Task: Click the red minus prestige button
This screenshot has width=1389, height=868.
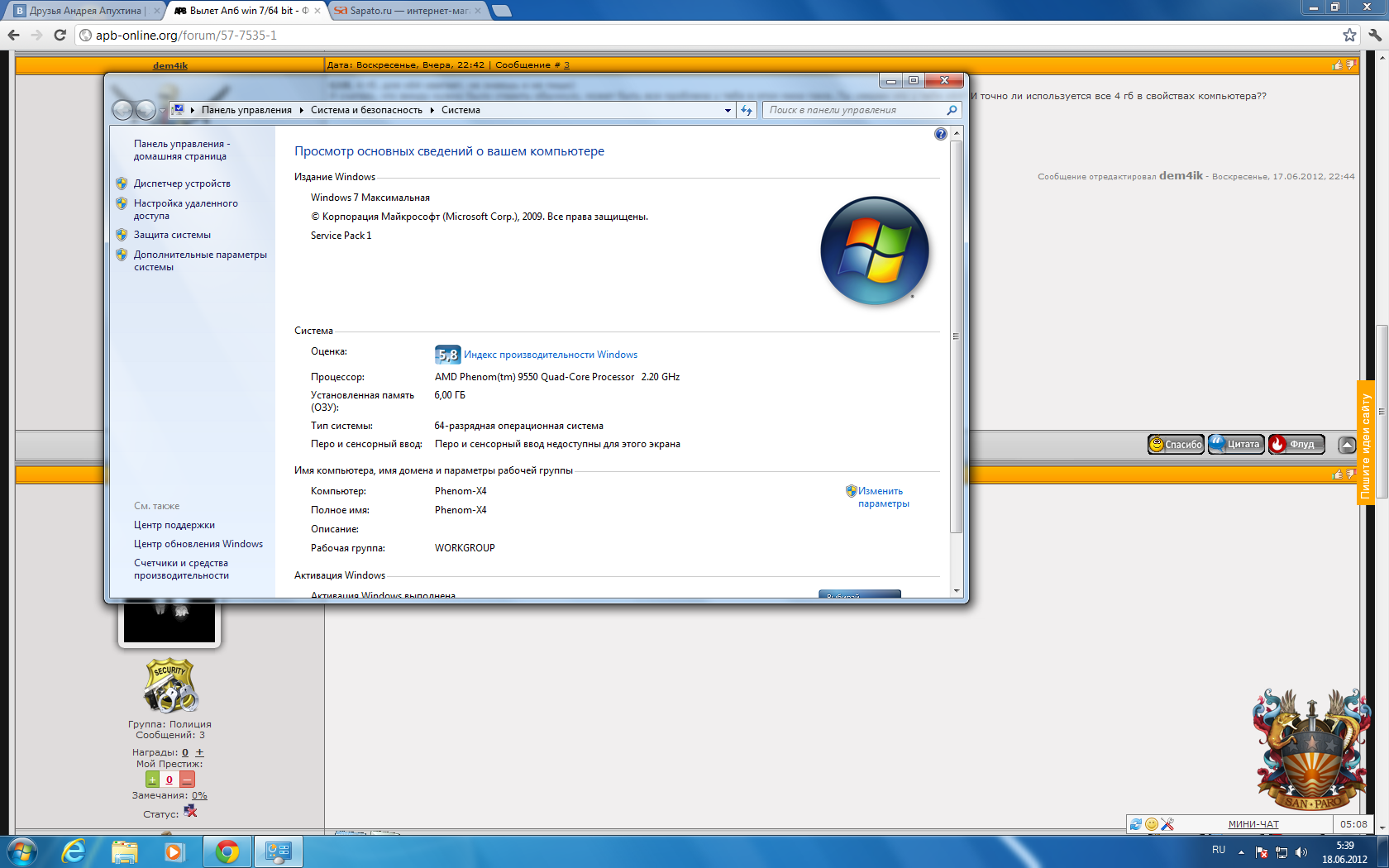Action: (188, 780)
